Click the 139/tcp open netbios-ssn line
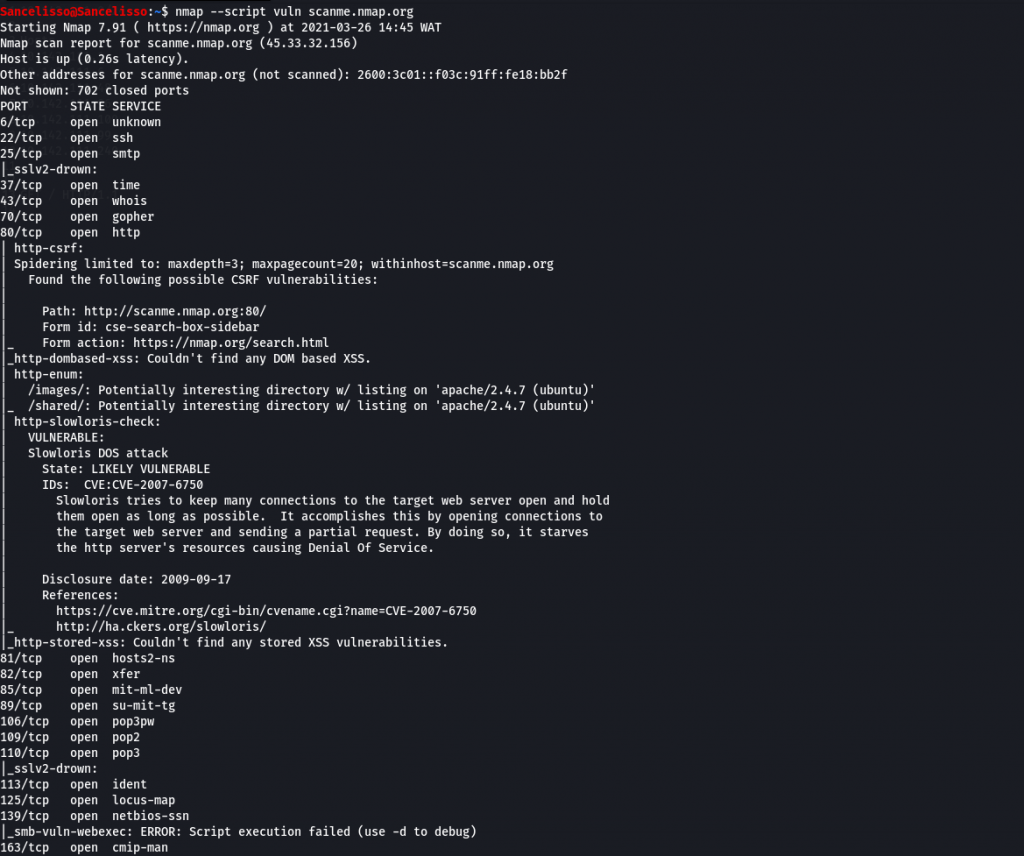 click(95, 816)
